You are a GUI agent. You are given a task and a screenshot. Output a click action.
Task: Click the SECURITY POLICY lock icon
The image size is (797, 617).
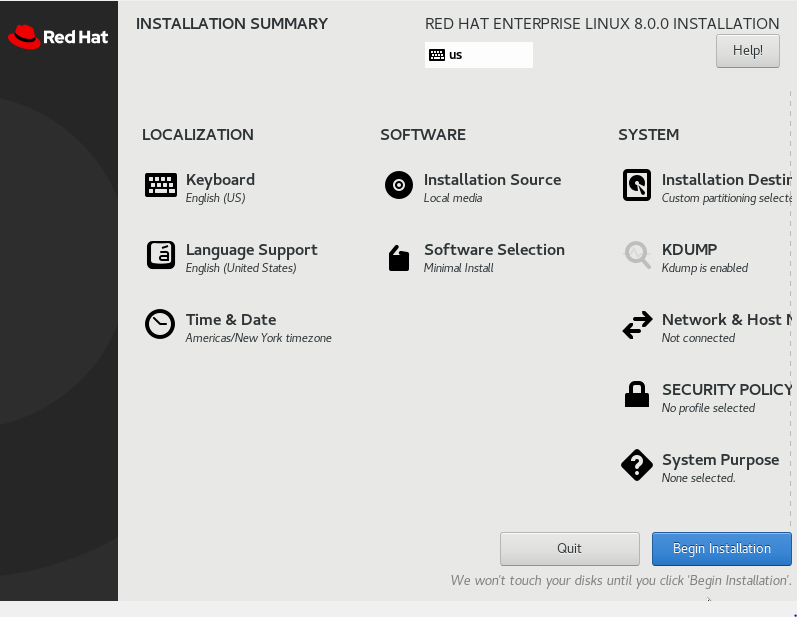[637, 394]
